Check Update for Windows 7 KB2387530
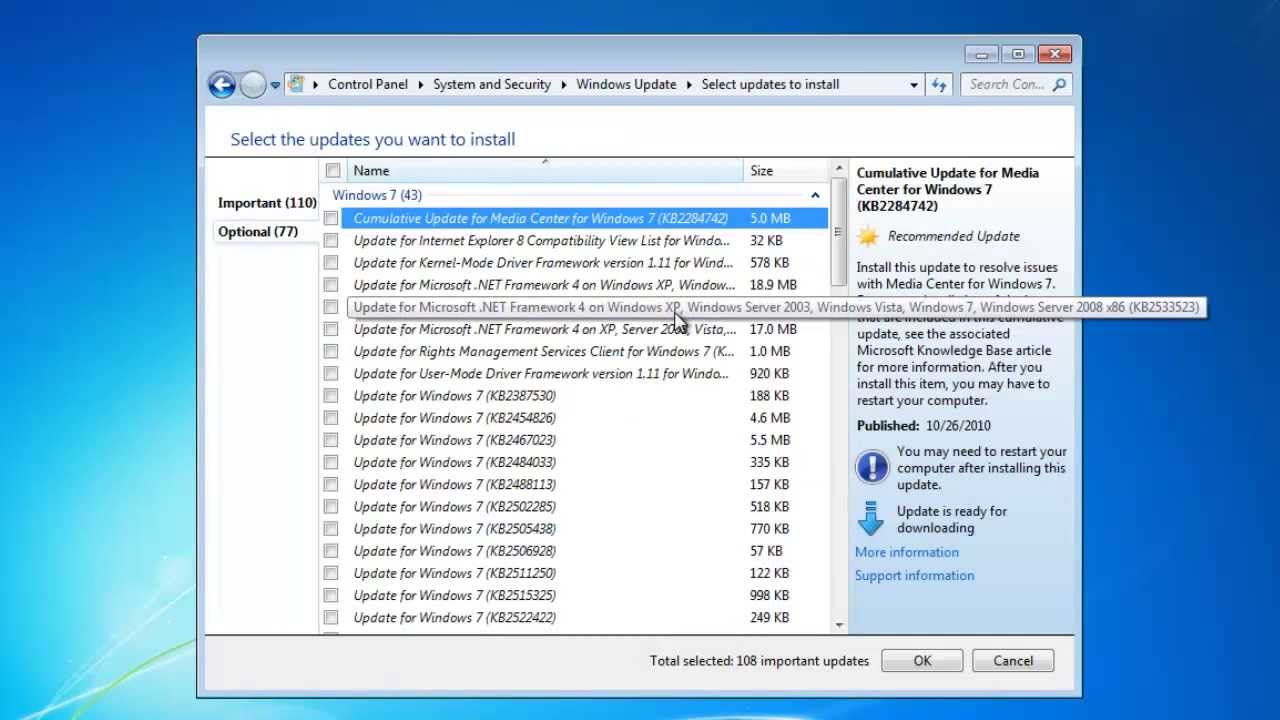1280x720 pixels. 331,396
